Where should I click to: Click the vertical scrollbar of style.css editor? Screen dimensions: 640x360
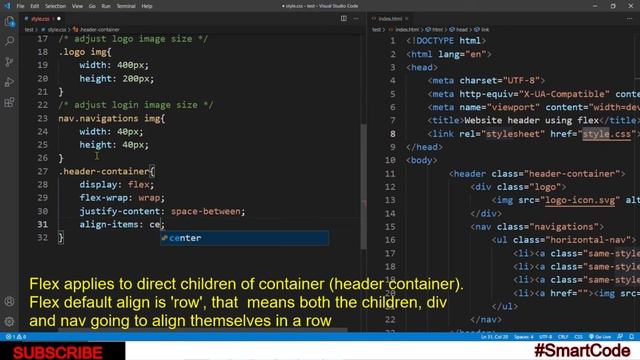[x=363, y=186]
